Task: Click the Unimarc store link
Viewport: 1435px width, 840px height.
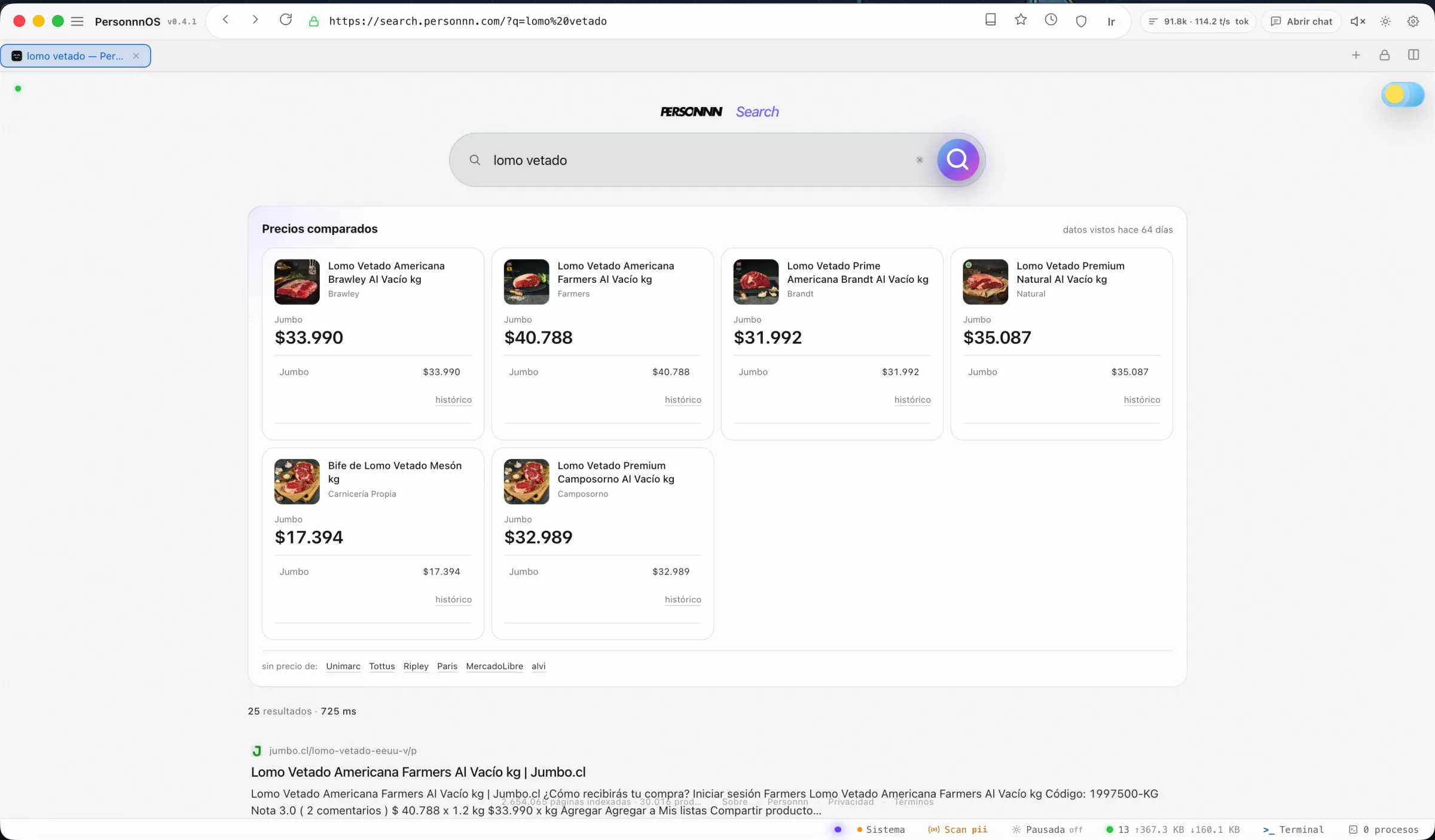Action: tap(343, 666)
